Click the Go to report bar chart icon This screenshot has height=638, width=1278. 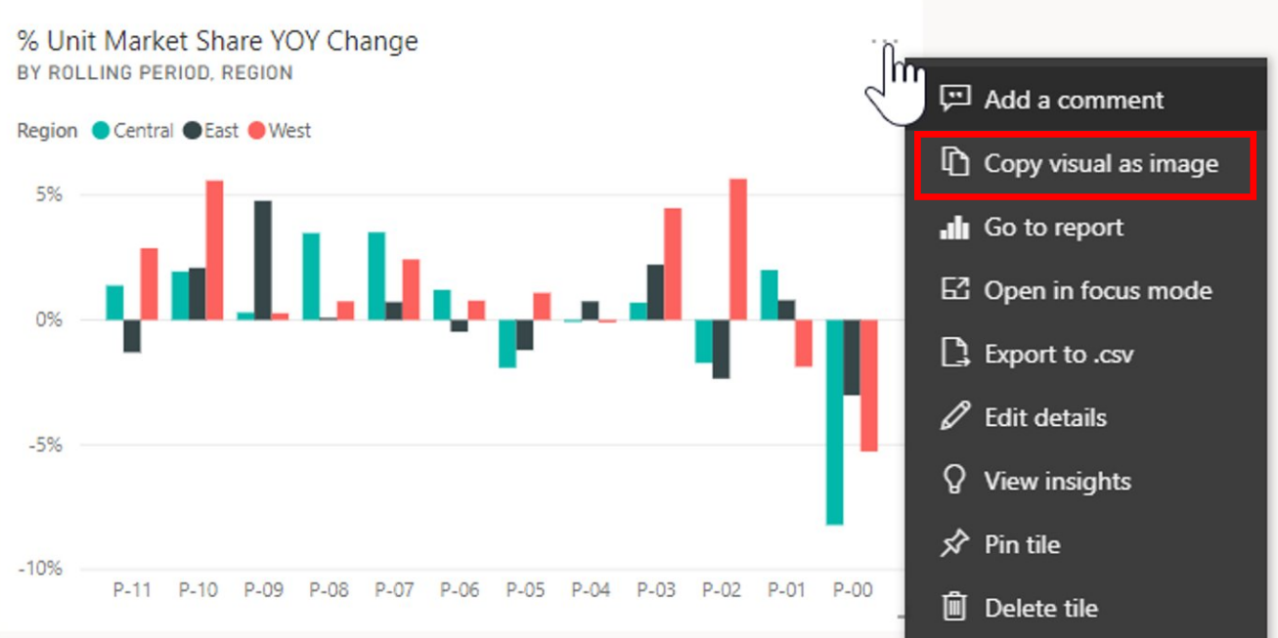[x=955, y=227]
